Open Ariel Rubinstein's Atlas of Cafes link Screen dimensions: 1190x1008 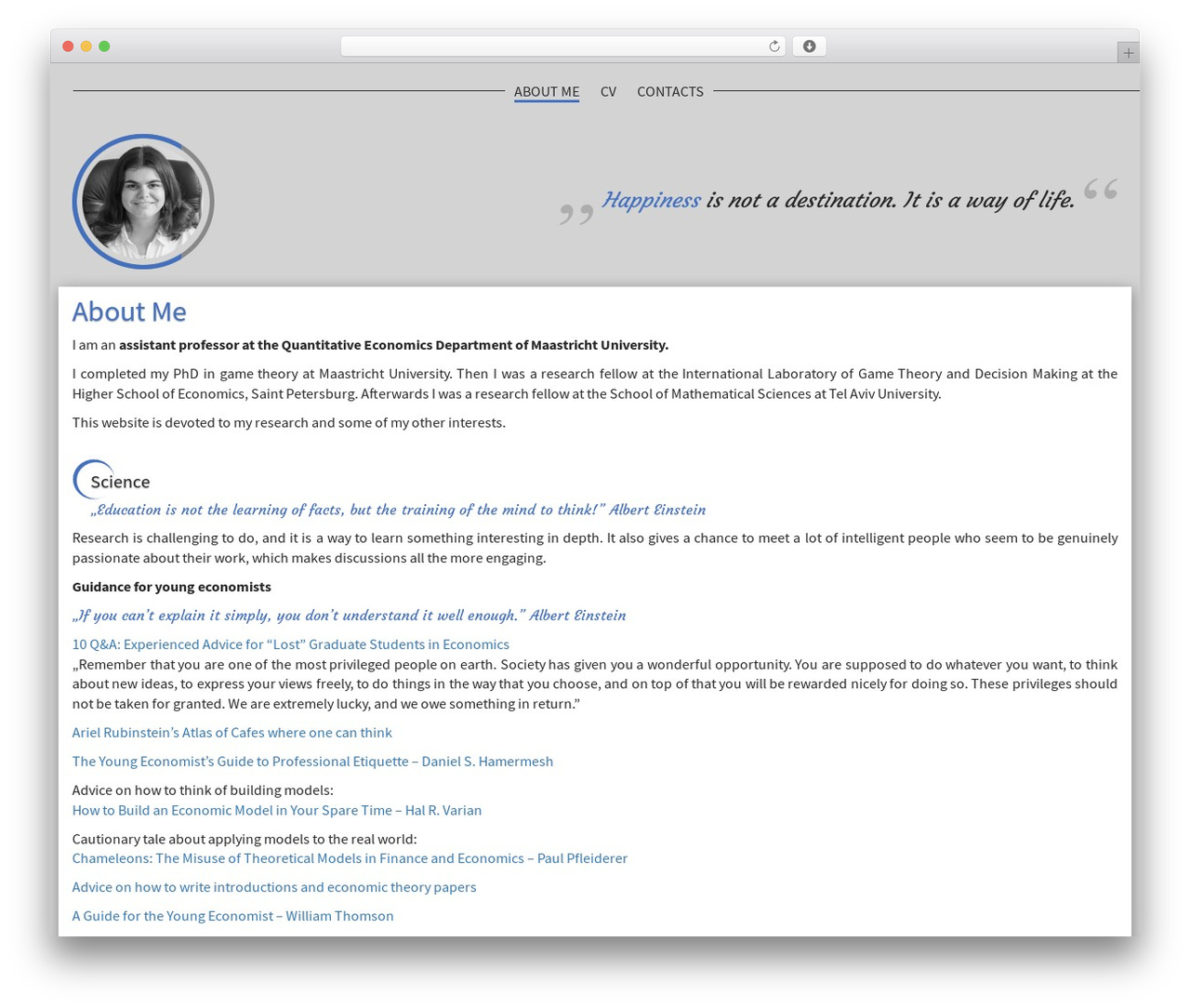click(x=232, y=732)
